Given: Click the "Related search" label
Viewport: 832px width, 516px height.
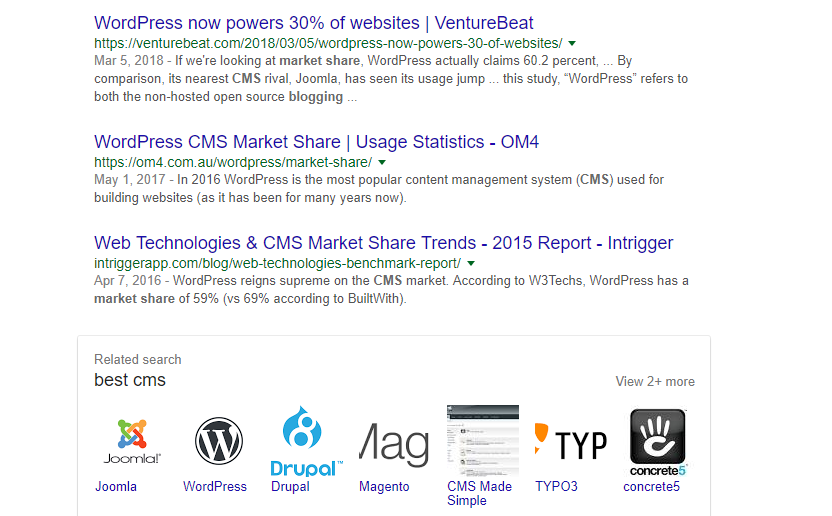Looking at the screenshot, I should click(x=138, y=359).
